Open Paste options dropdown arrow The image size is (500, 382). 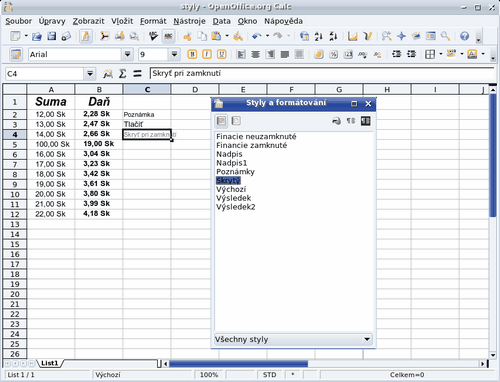[x=227, y=36]
